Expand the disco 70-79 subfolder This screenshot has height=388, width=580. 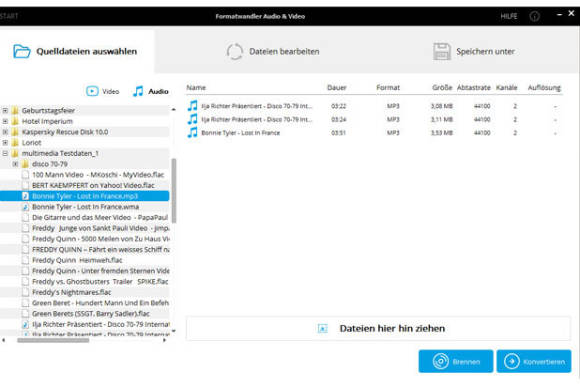pos(15,164)
